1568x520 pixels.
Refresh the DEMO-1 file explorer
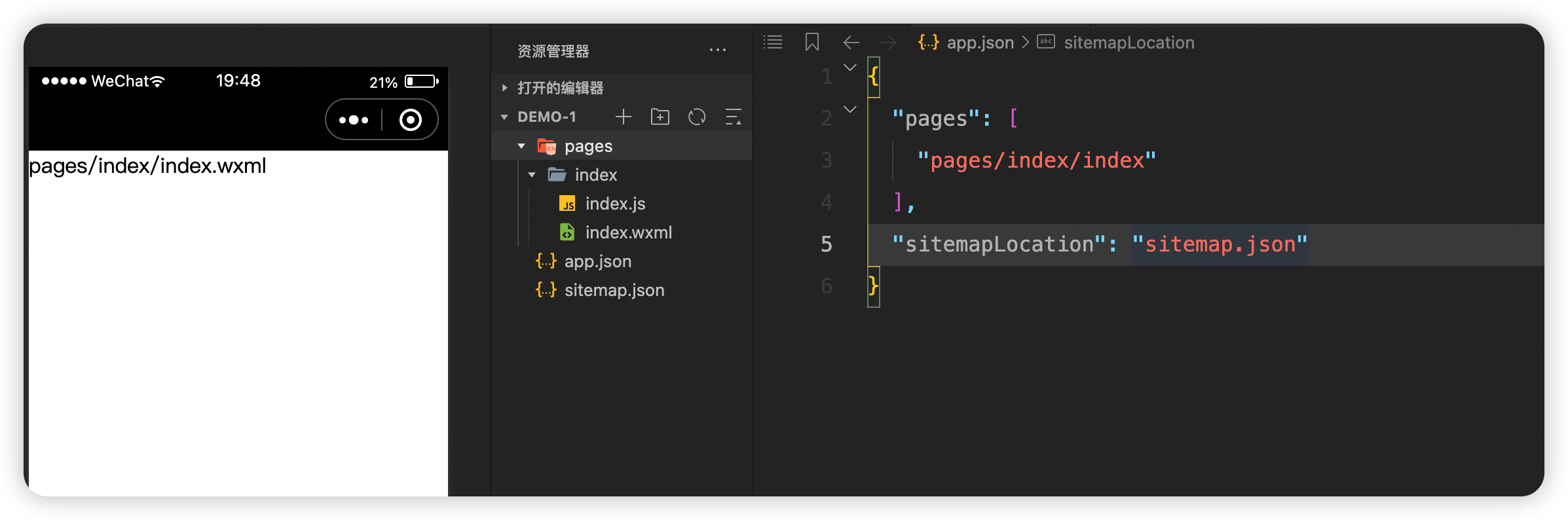click(697, 117)
